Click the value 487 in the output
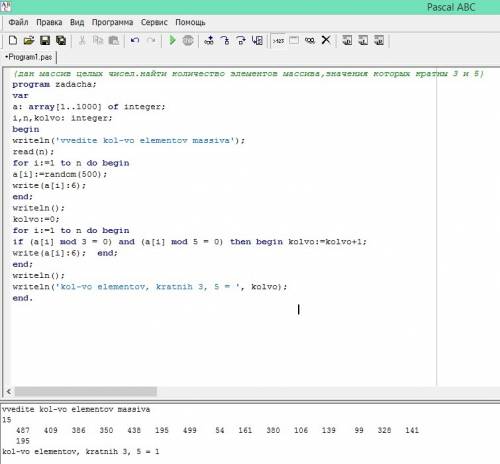Screen dimensions: 500x464 coord(23,430)
